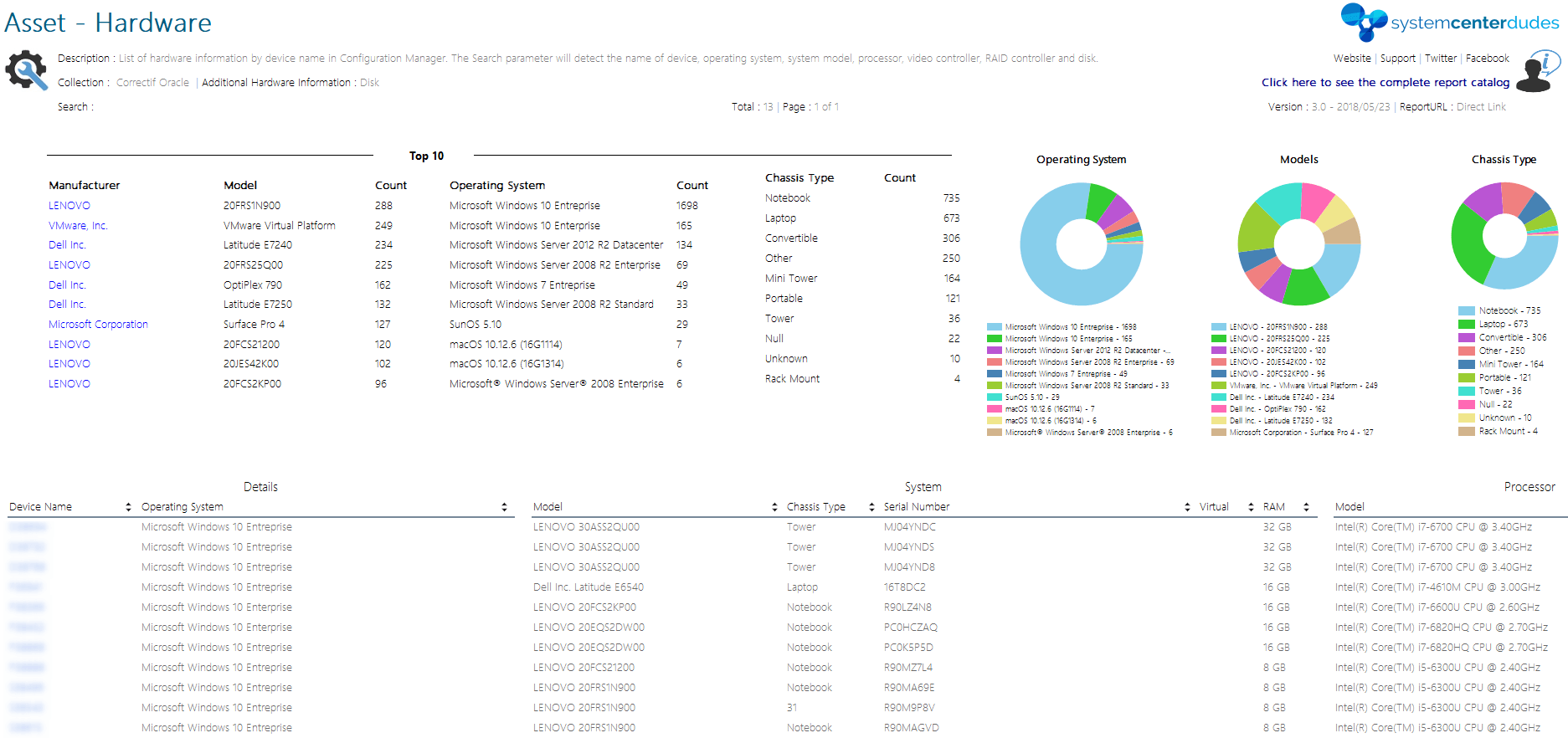Click the SunOS 5.10 operating system row

476,325
